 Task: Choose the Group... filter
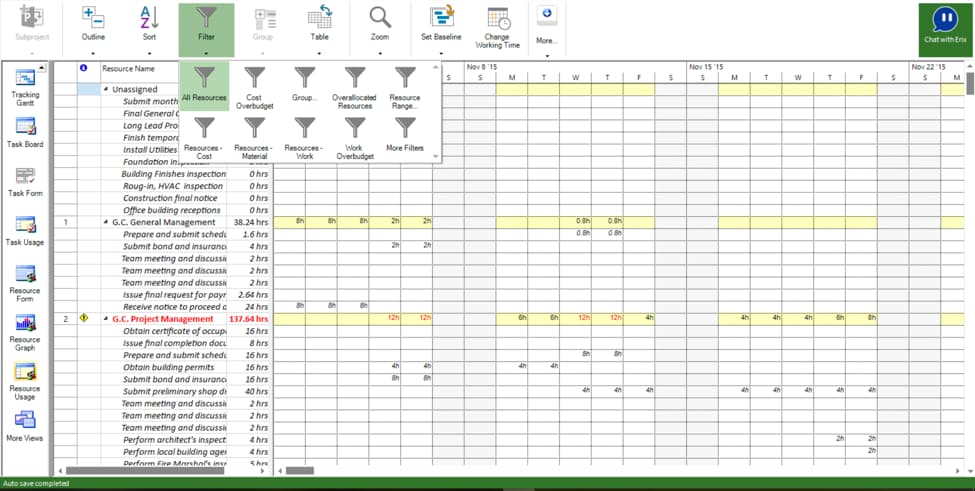click(305, 86)
